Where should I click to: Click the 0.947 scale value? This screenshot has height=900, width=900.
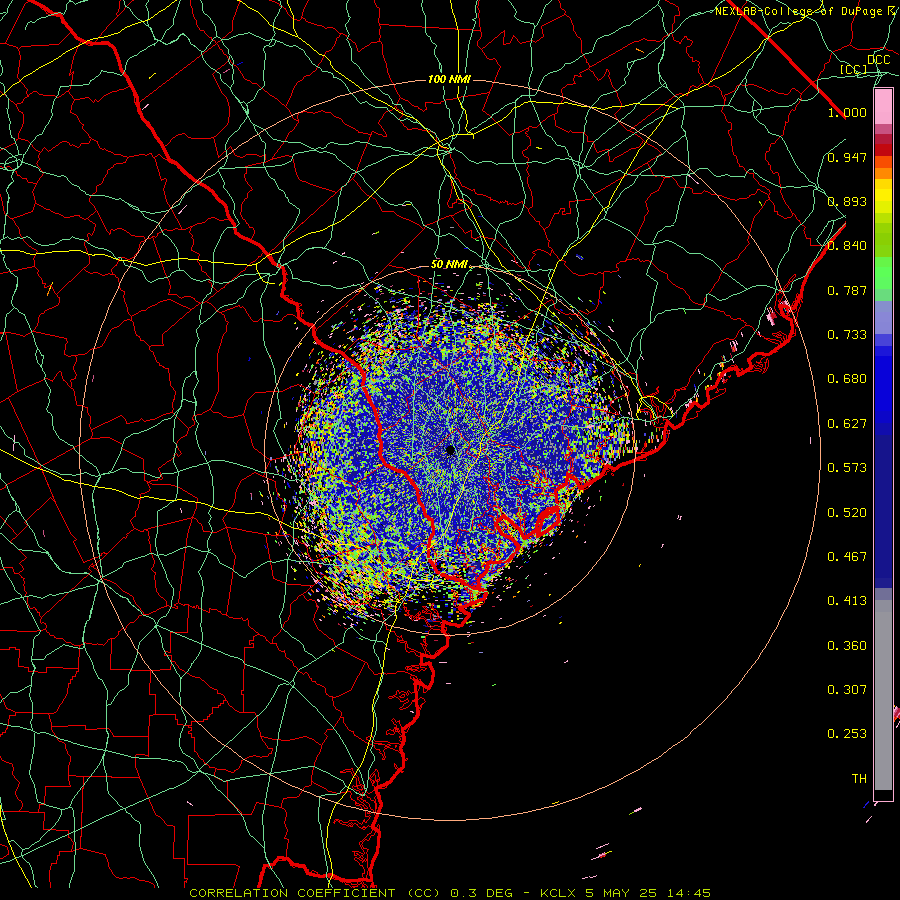point(847,157)
